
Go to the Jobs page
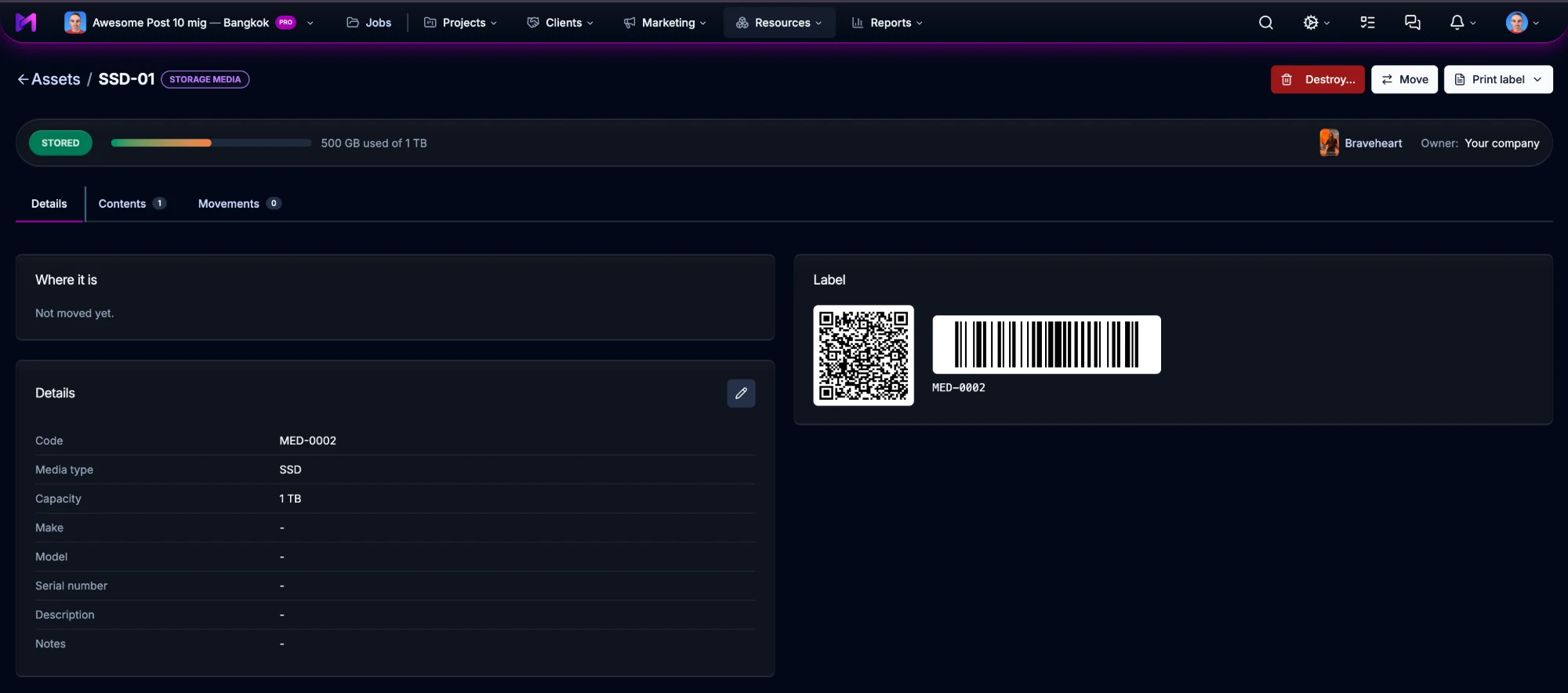(368, 23)
